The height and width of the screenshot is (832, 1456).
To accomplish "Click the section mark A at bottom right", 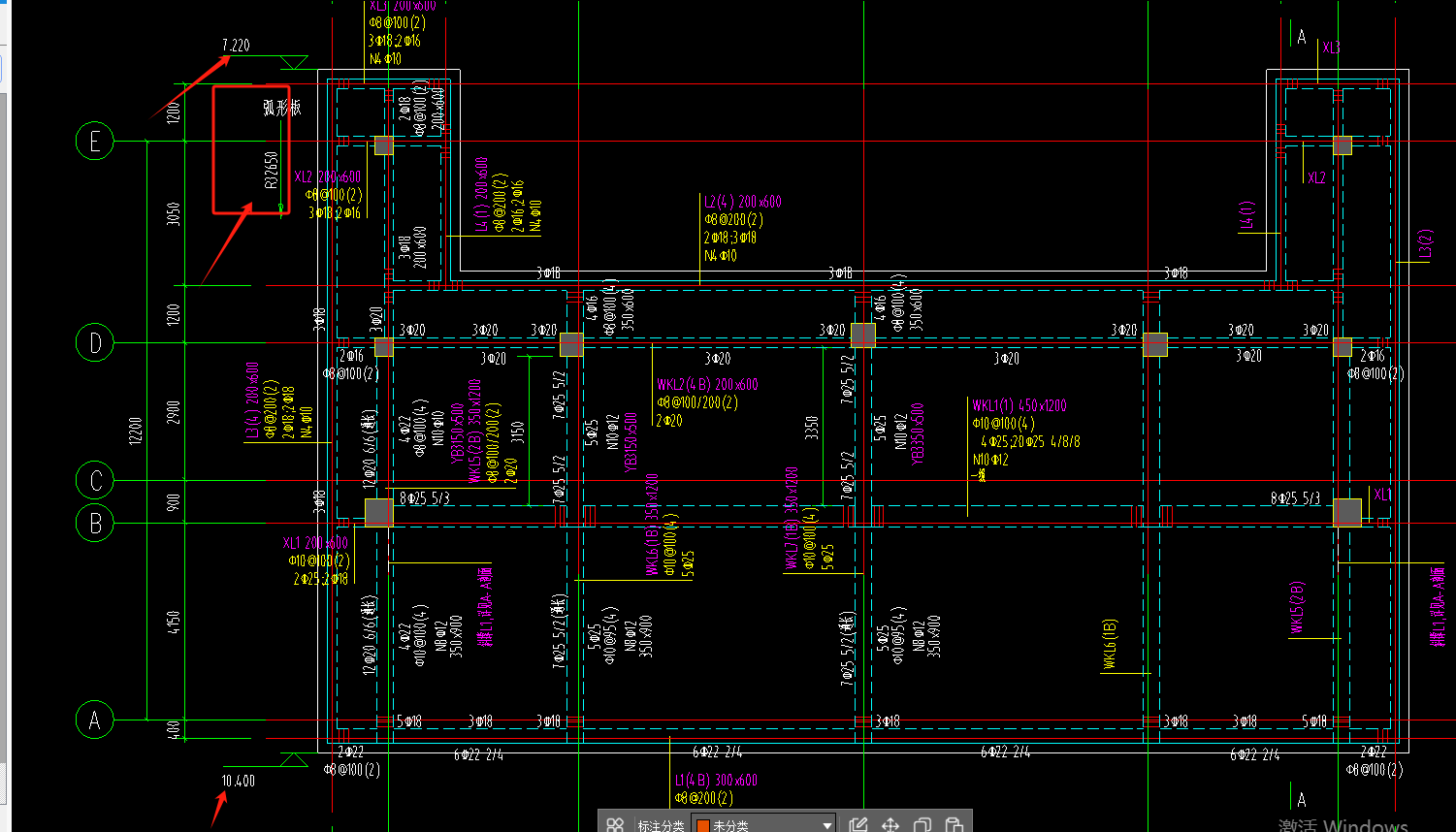I will [1302, 800].
